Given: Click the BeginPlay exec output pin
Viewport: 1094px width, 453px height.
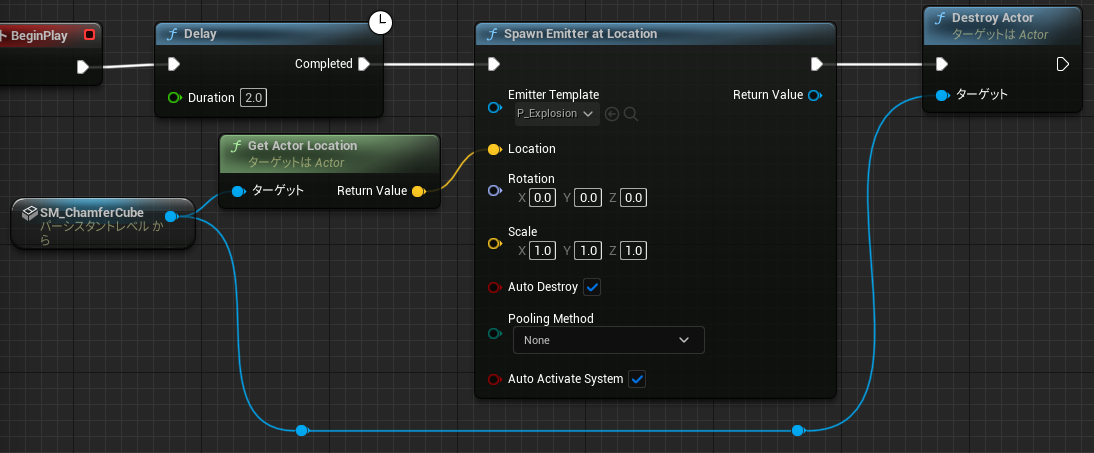Looking at the screenshot, I should (x=83, y=67).
